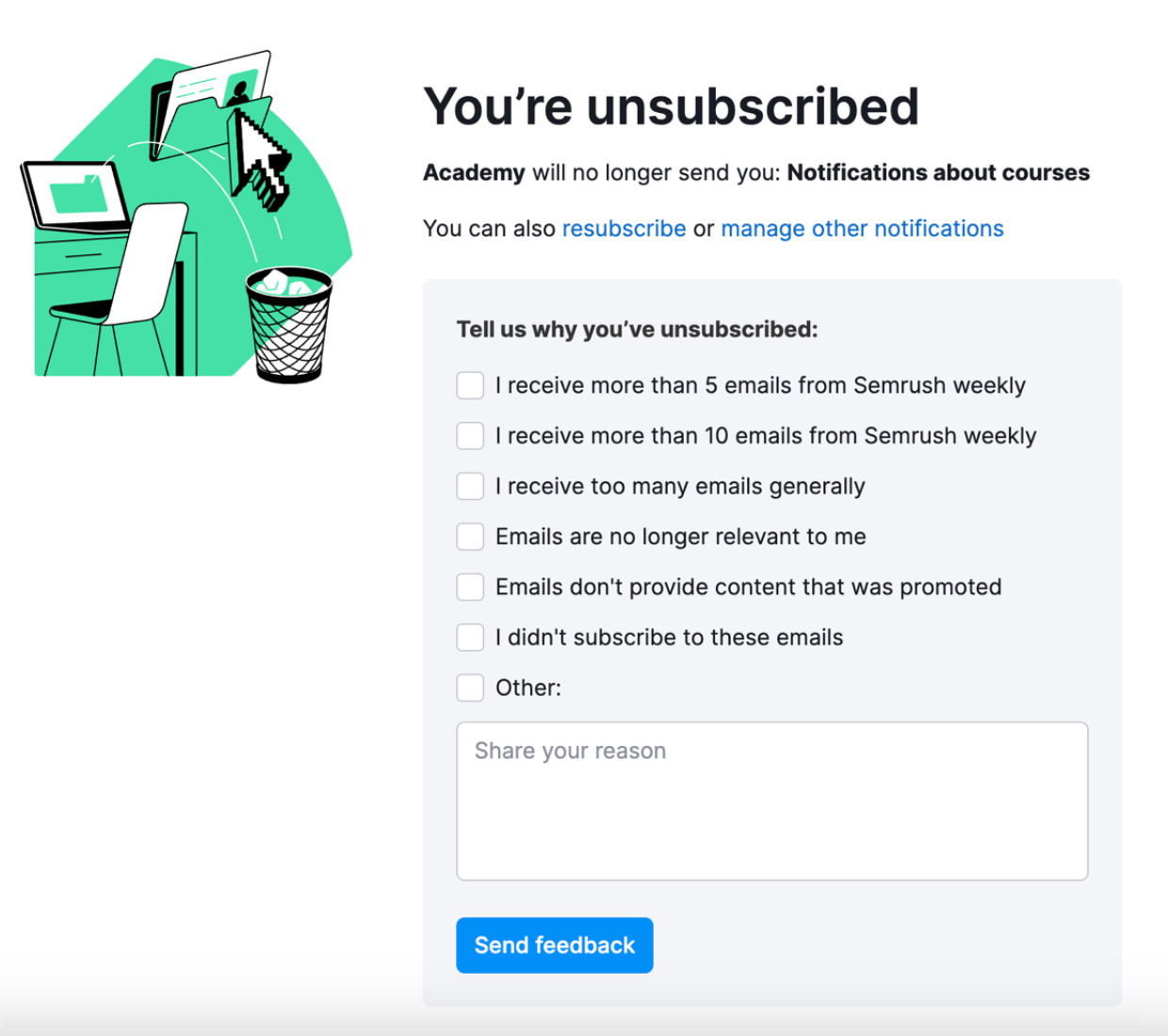Check "I receive more than 10 emails from Semrush weekly"
Screen dimensions: 1168x1036
coord(470,435)
